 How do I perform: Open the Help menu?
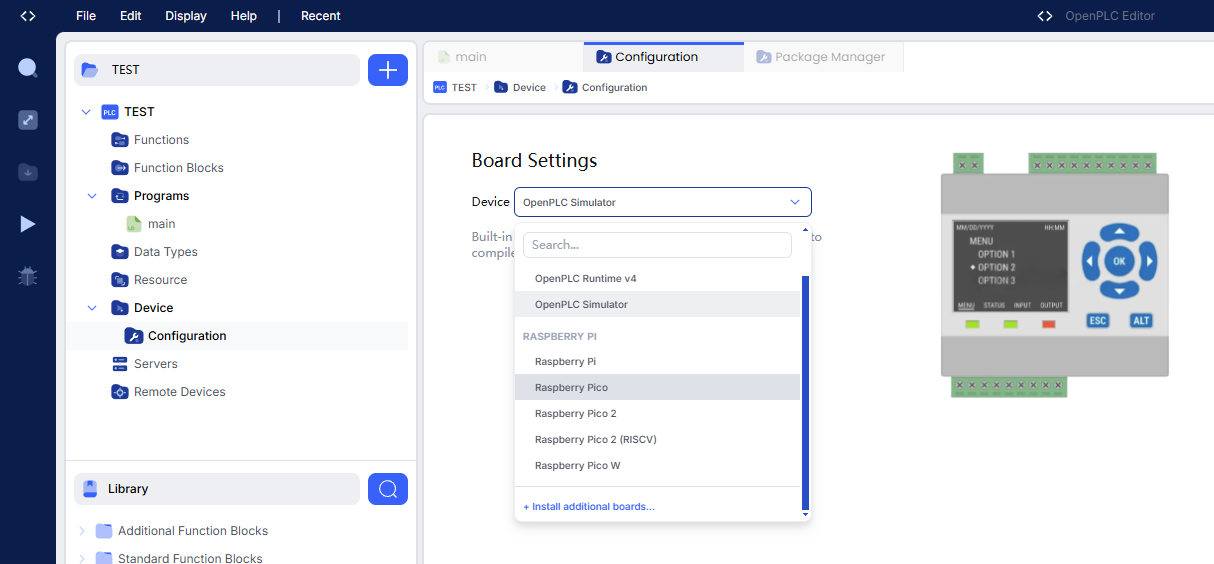243,16
